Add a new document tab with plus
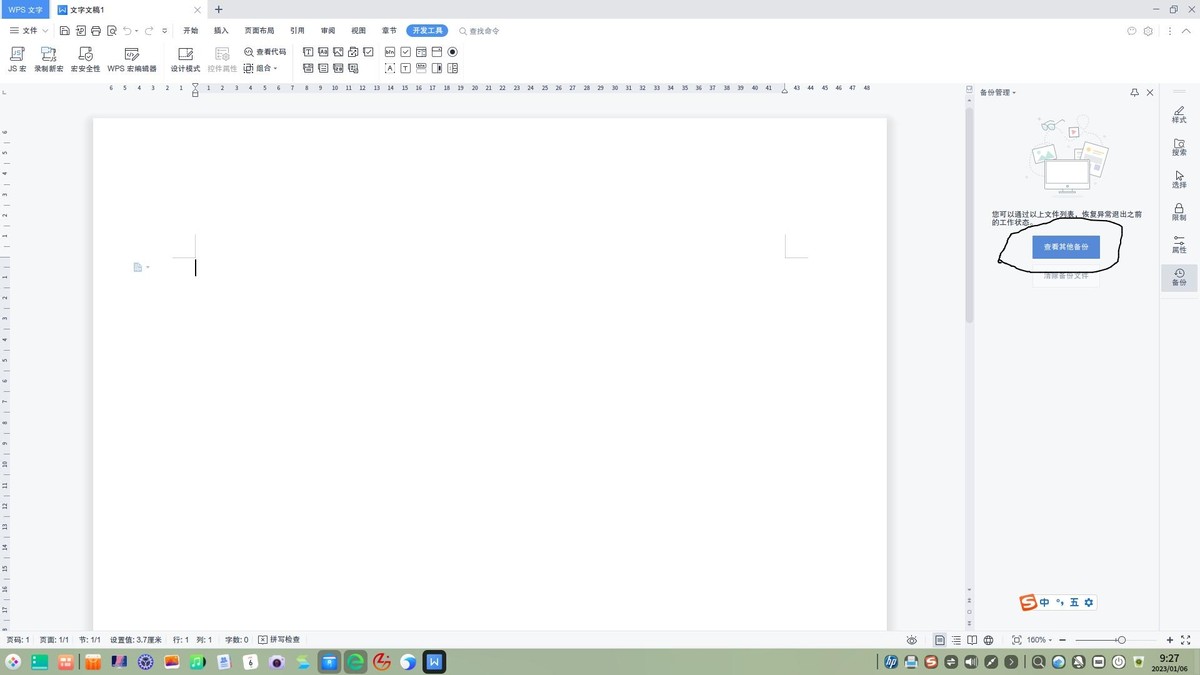1200x675 pixels. click(x=219, y=9)
